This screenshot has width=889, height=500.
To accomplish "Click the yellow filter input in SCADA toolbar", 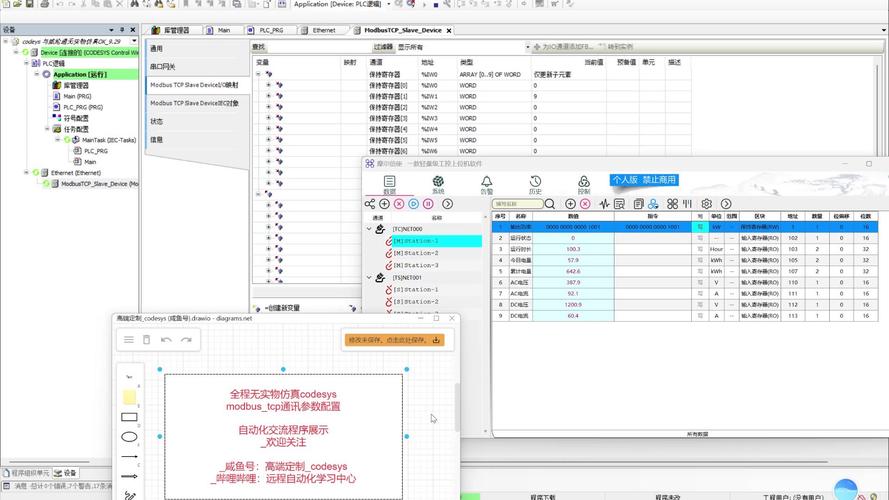I will pos(517,204).
